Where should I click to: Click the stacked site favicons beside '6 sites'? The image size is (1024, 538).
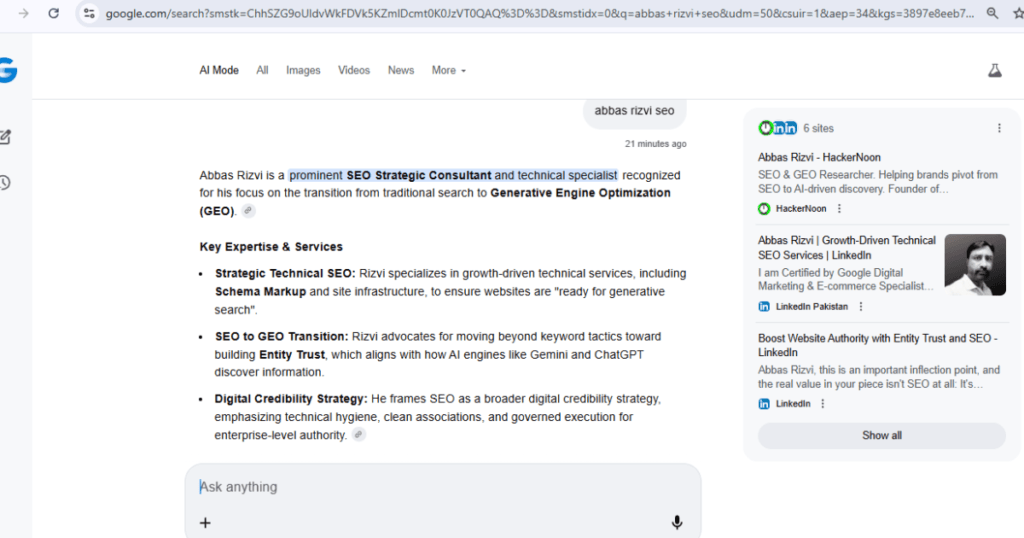(x=777, y=128)
